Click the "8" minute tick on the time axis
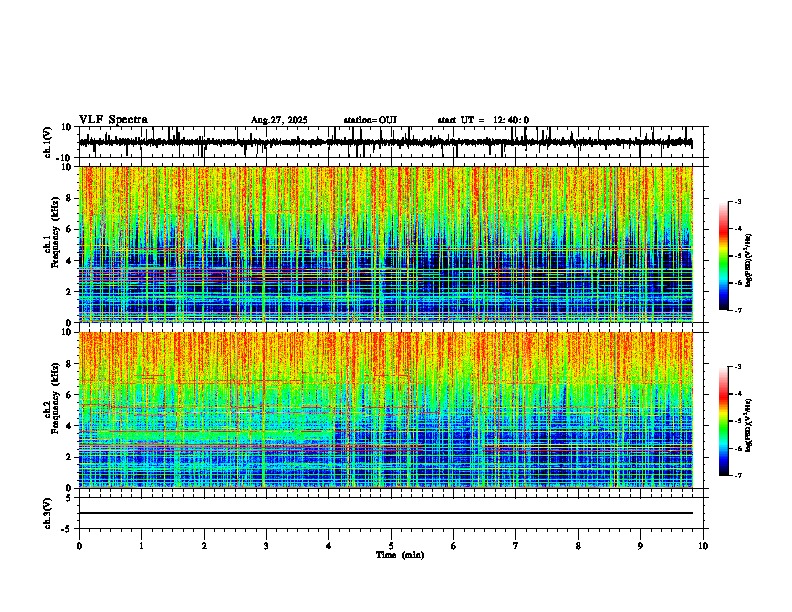 (578, 546)
